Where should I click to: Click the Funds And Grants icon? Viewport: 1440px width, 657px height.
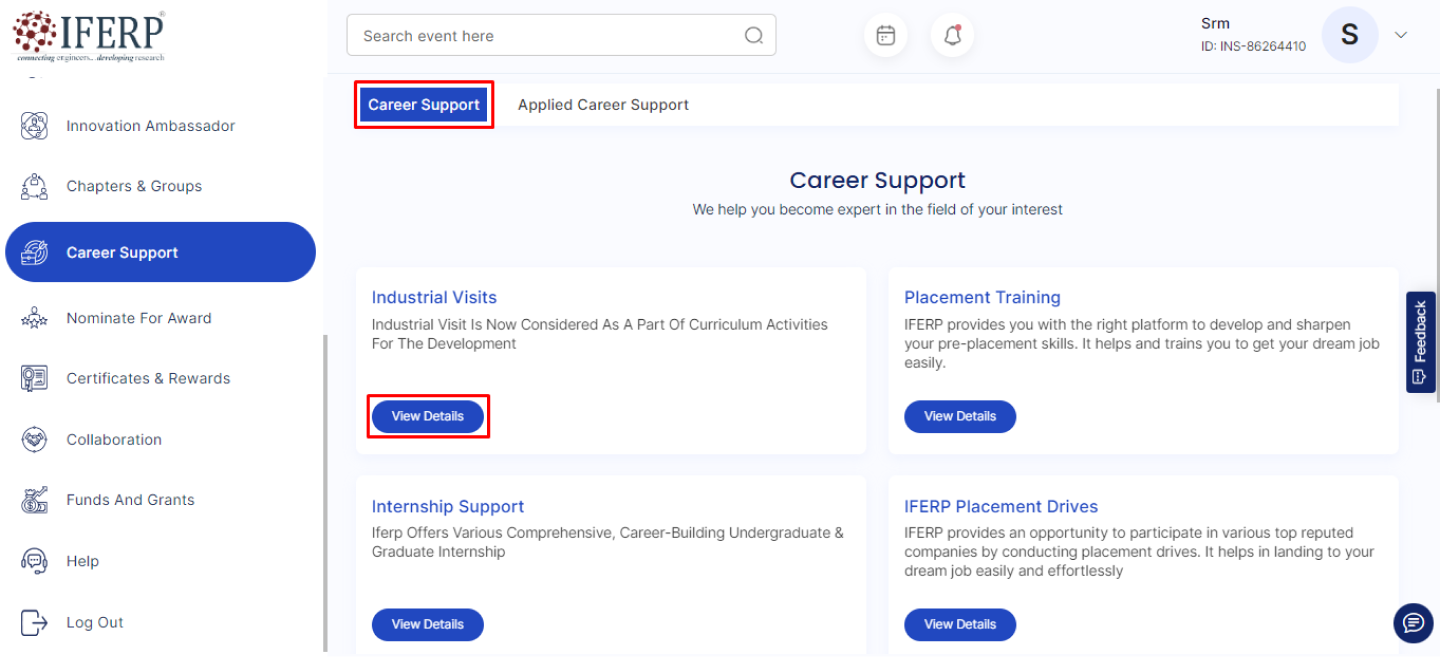(x=34, y=500)
